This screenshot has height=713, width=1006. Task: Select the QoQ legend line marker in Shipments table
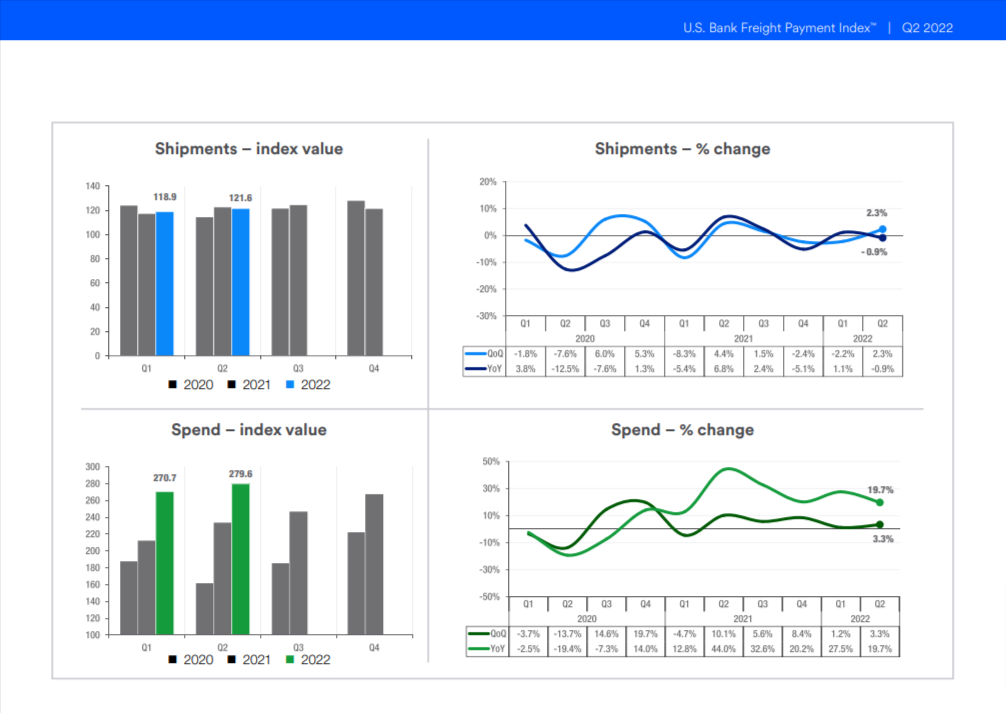476,354
